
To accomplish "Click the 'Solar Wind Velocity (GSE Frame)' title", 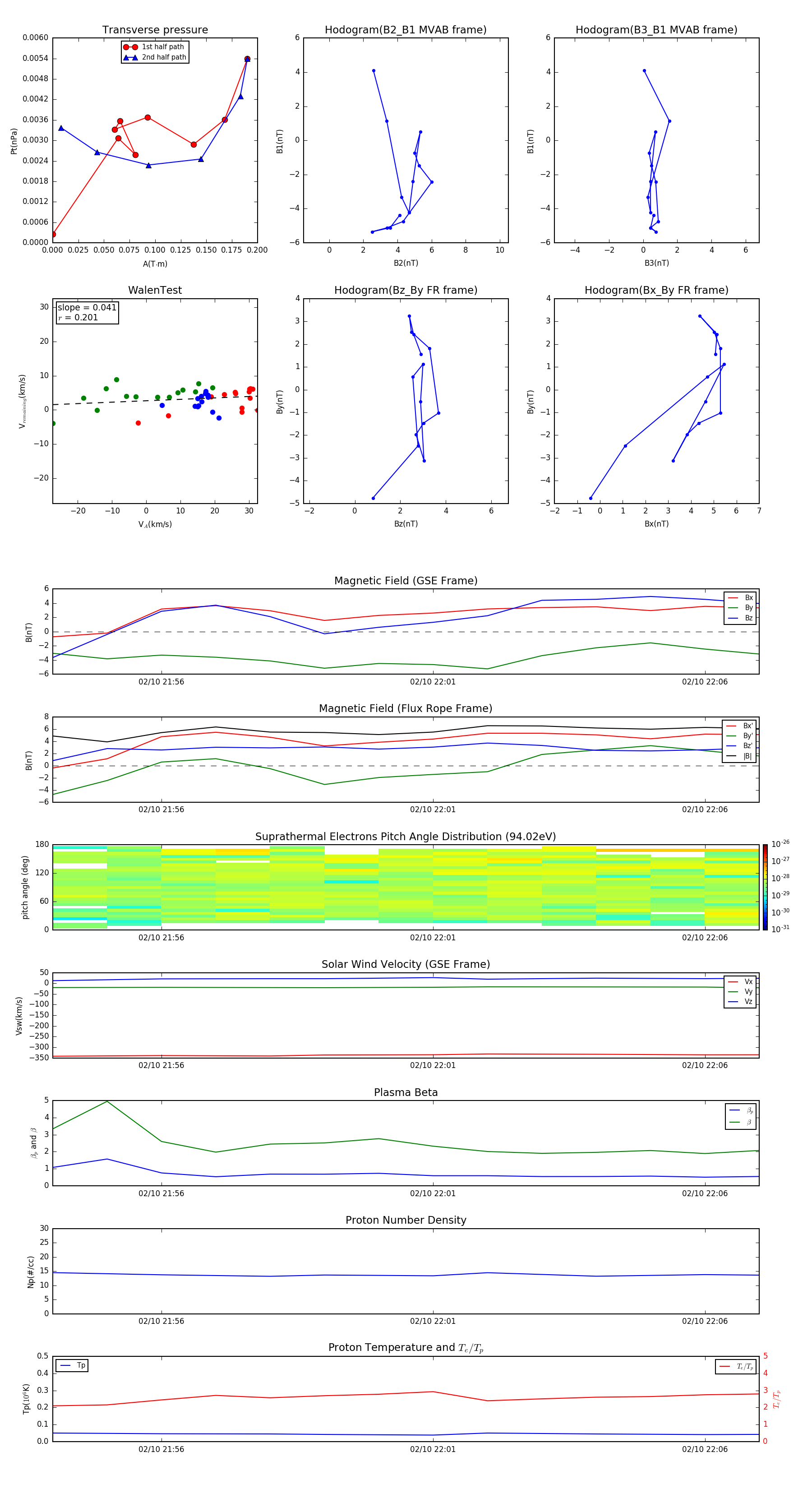I will [x=406, y=965].
